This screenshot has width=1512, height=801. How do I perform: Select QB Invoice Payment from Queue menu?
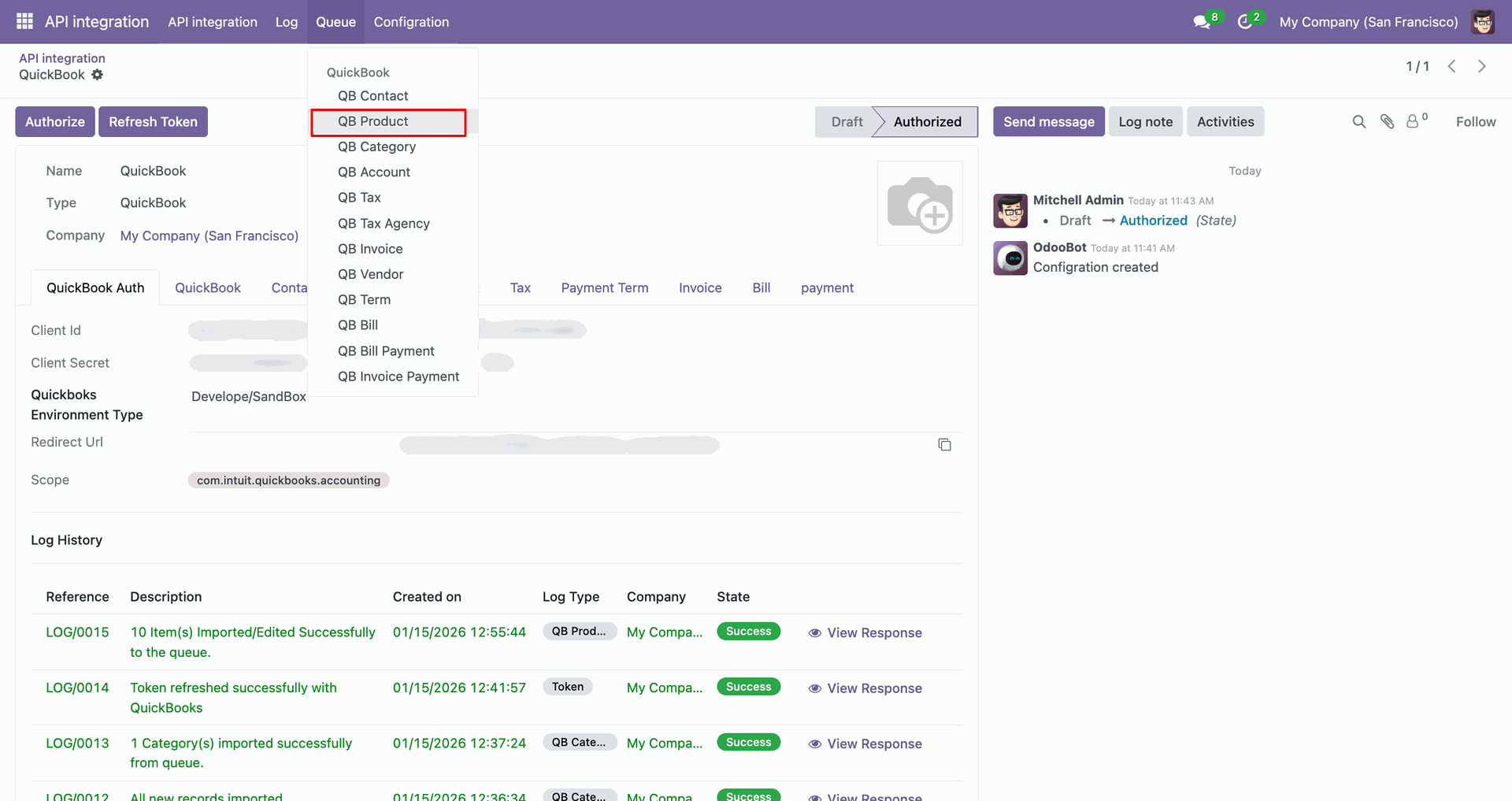(x=393, y=376)
